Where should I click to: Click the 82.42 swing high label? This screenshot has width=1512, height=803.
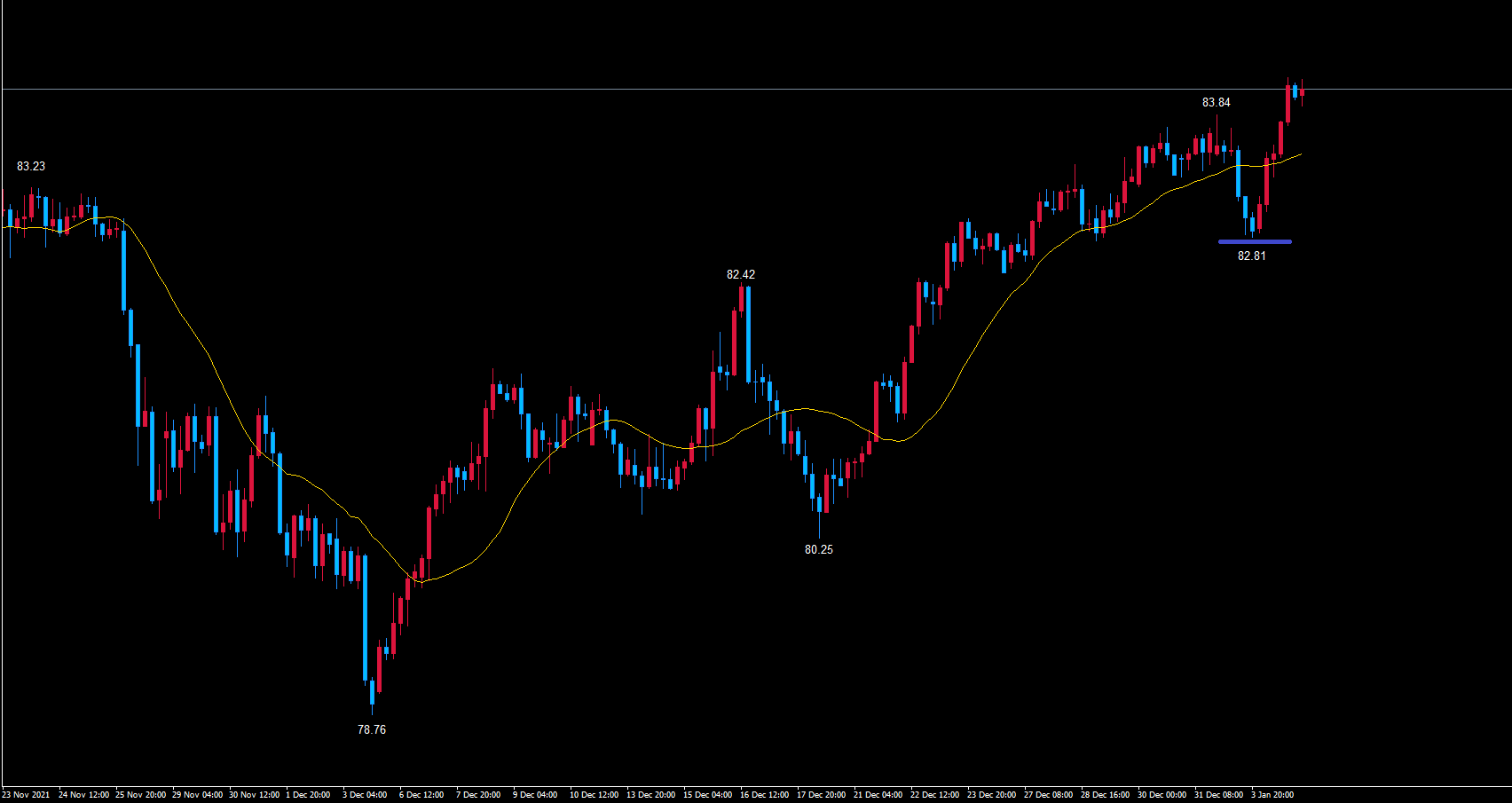(740, 274)
